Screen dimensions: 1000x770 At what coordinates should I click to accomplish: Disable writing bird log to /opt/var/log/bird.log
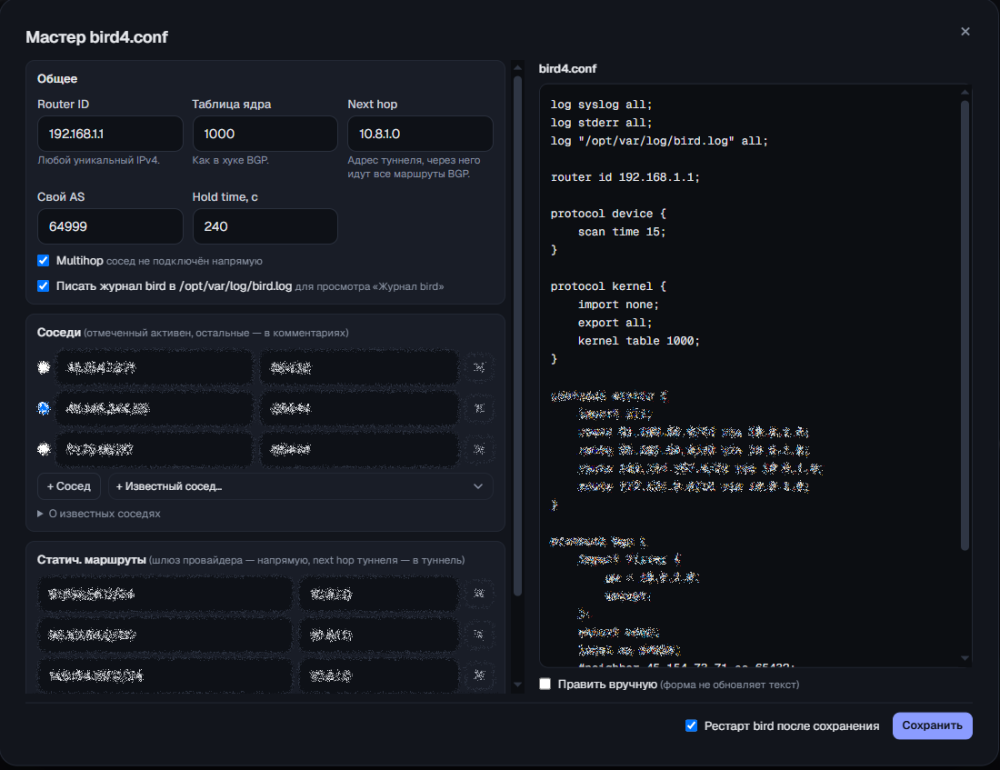[x=43, y=286]
